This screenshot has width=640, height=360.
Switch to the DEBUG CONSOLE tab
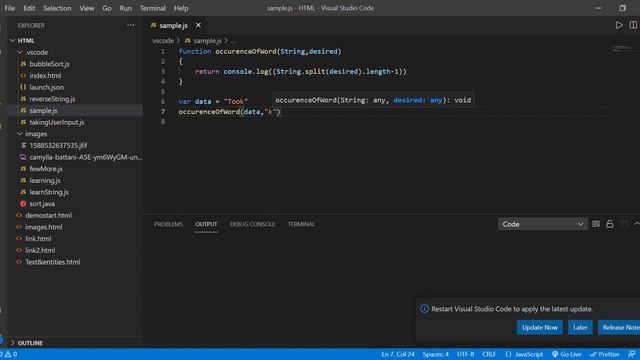[252, 224]
